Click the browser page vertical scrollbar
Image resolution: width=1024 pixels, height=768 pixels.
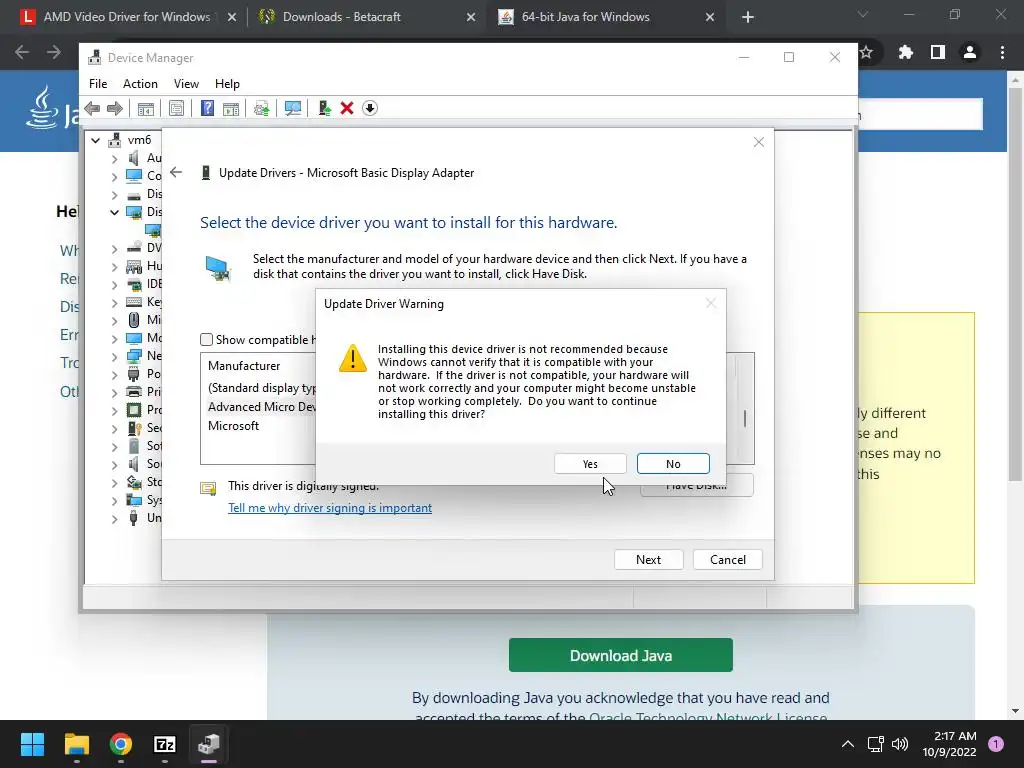point(1014,284)
